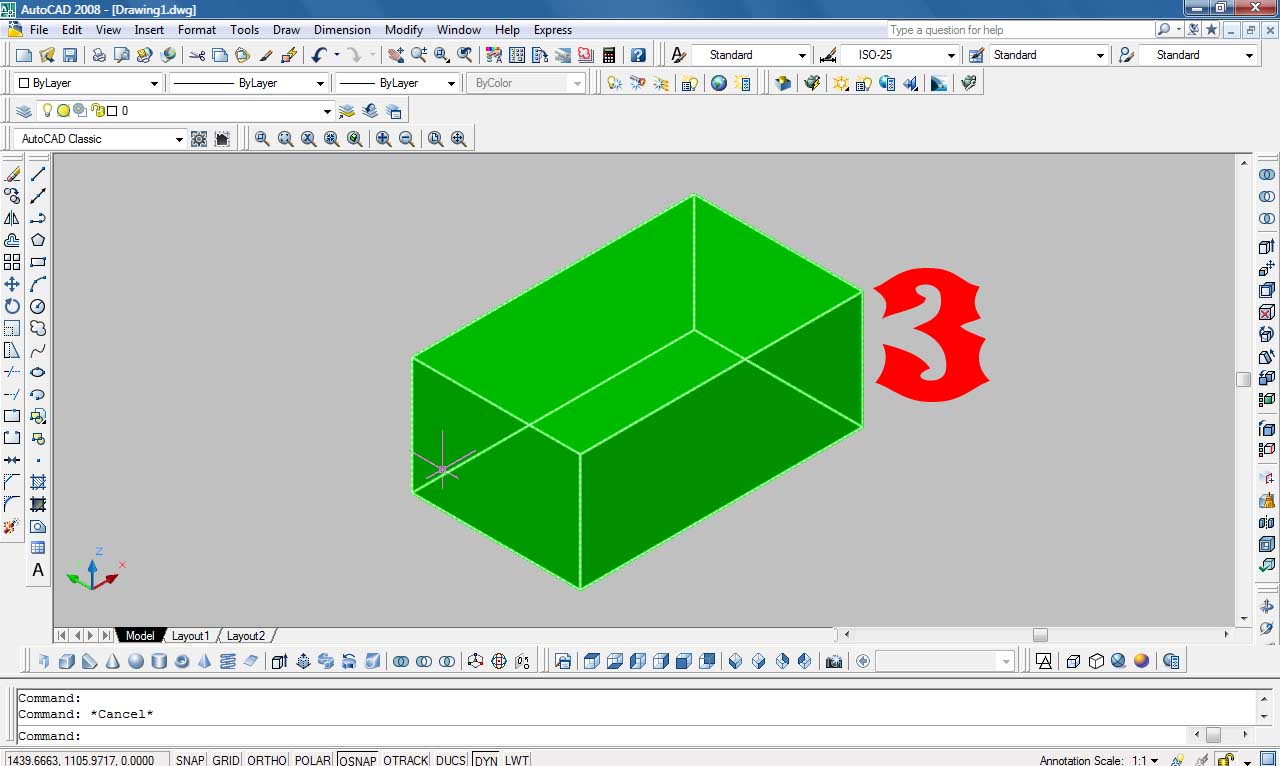This screenshot has width=1280, height=766.
Task: Select the Polygon draw tool
Action: [x=38, y=240]
